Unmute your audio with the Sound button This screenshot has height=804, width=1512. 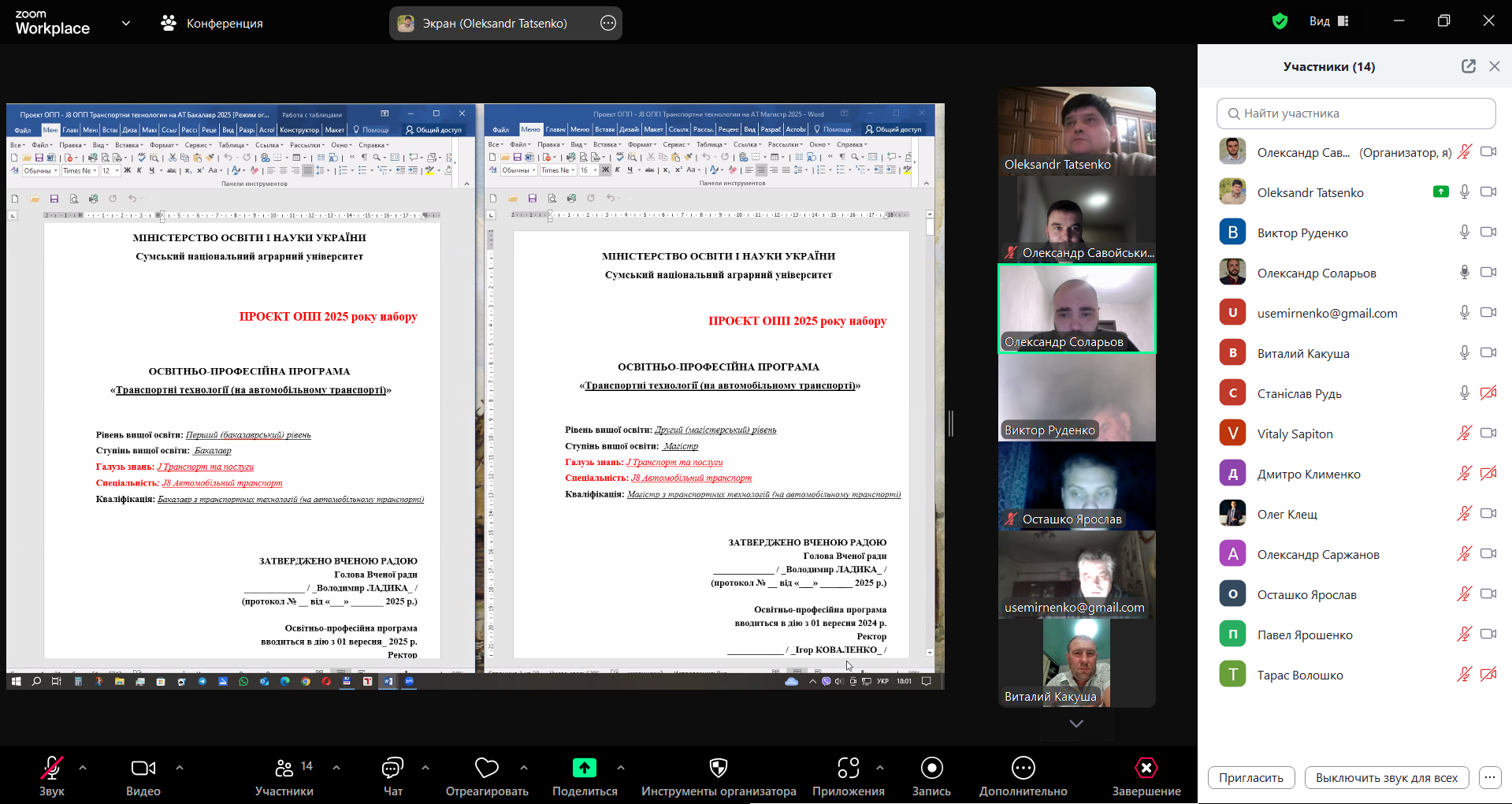point(52,769)
